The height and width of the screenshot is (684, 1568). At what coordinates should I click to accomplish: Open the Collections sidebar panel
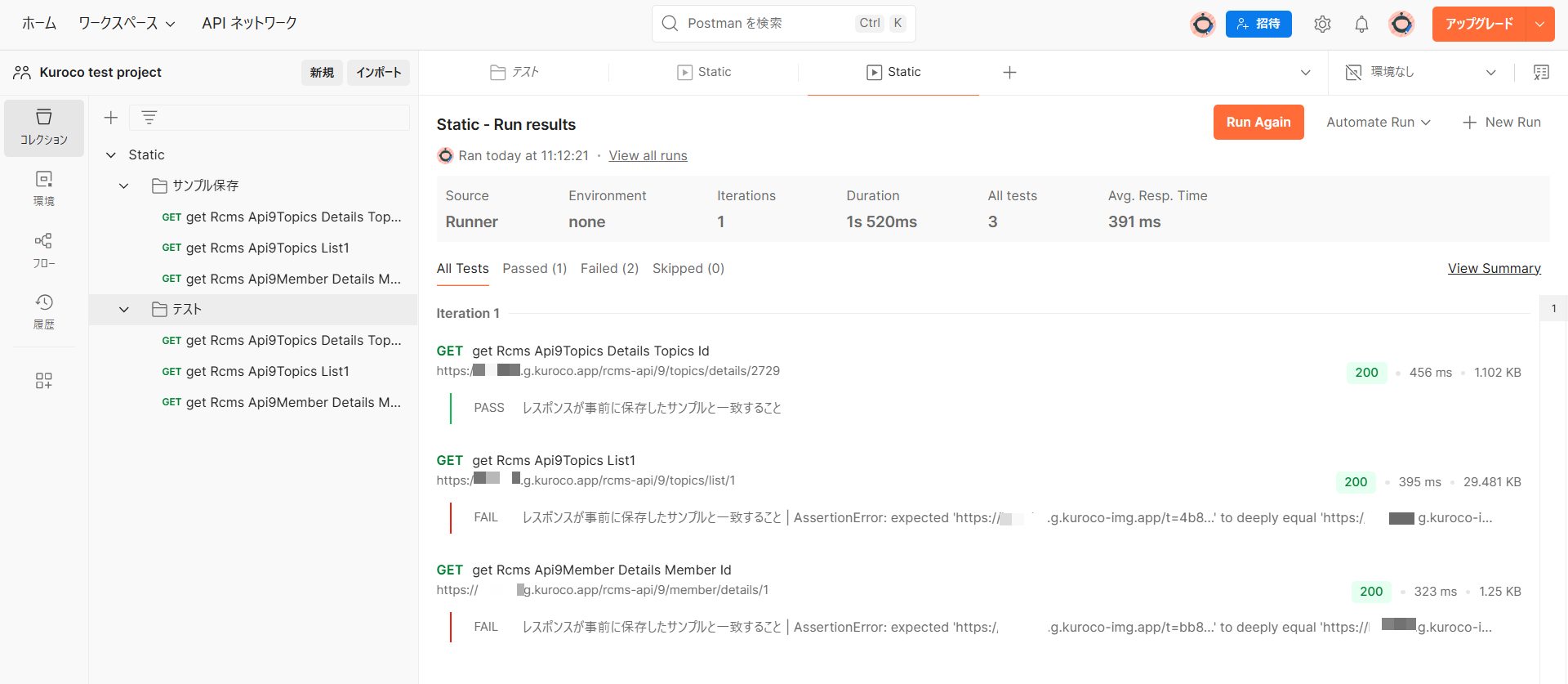44,127
